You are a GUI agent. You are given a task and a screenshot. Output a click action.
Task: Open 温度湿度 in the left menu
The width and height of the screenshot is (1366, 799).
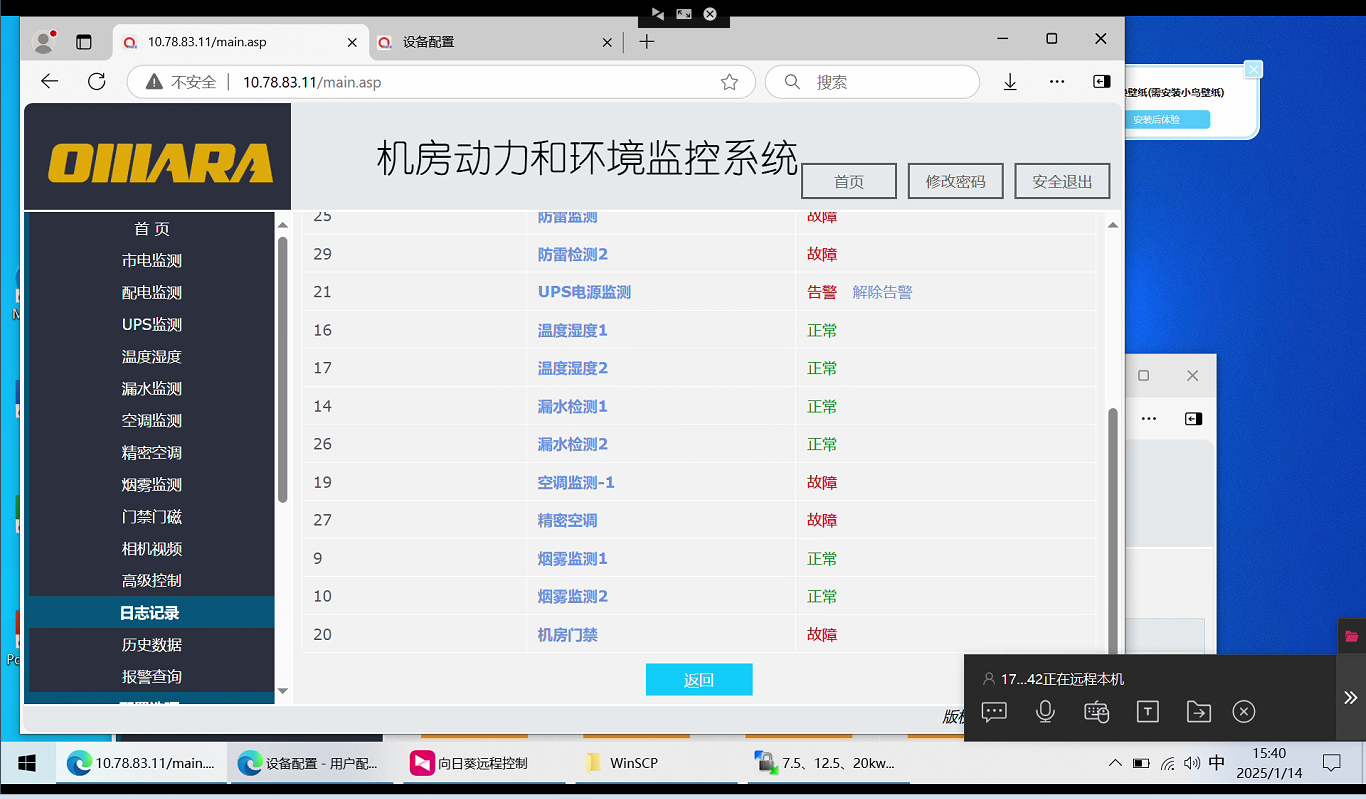152,357
